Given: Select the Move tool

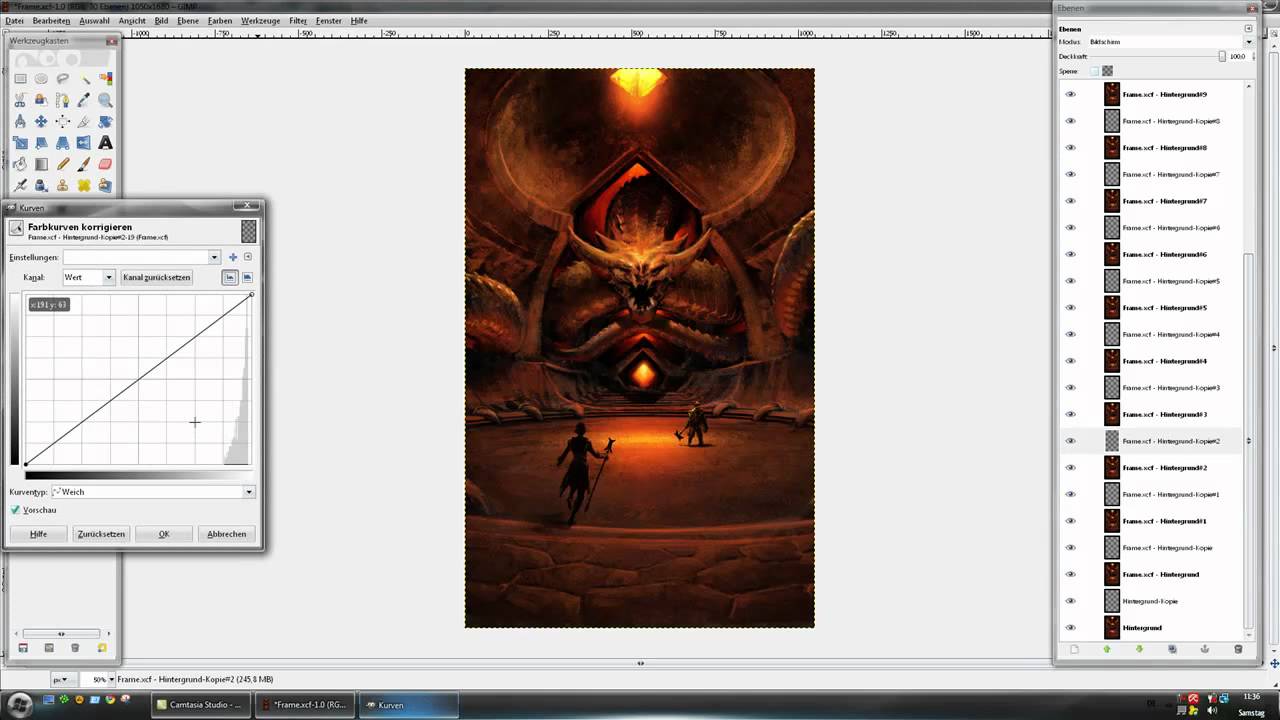Looking at the screenshot, I should tap(41, 122).
